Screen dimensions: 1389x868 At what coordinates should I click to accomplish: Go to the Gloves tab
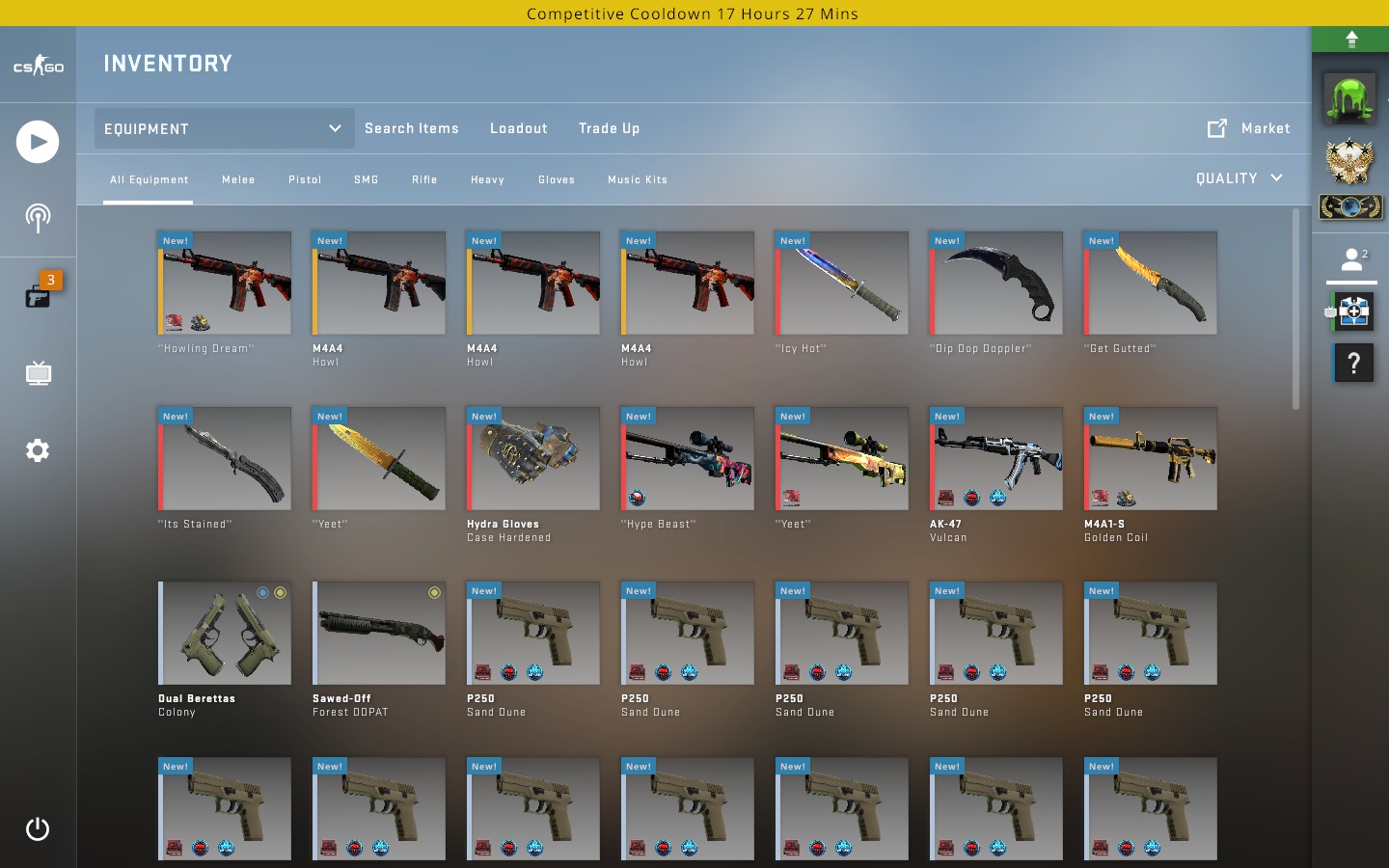click(557, 180)
